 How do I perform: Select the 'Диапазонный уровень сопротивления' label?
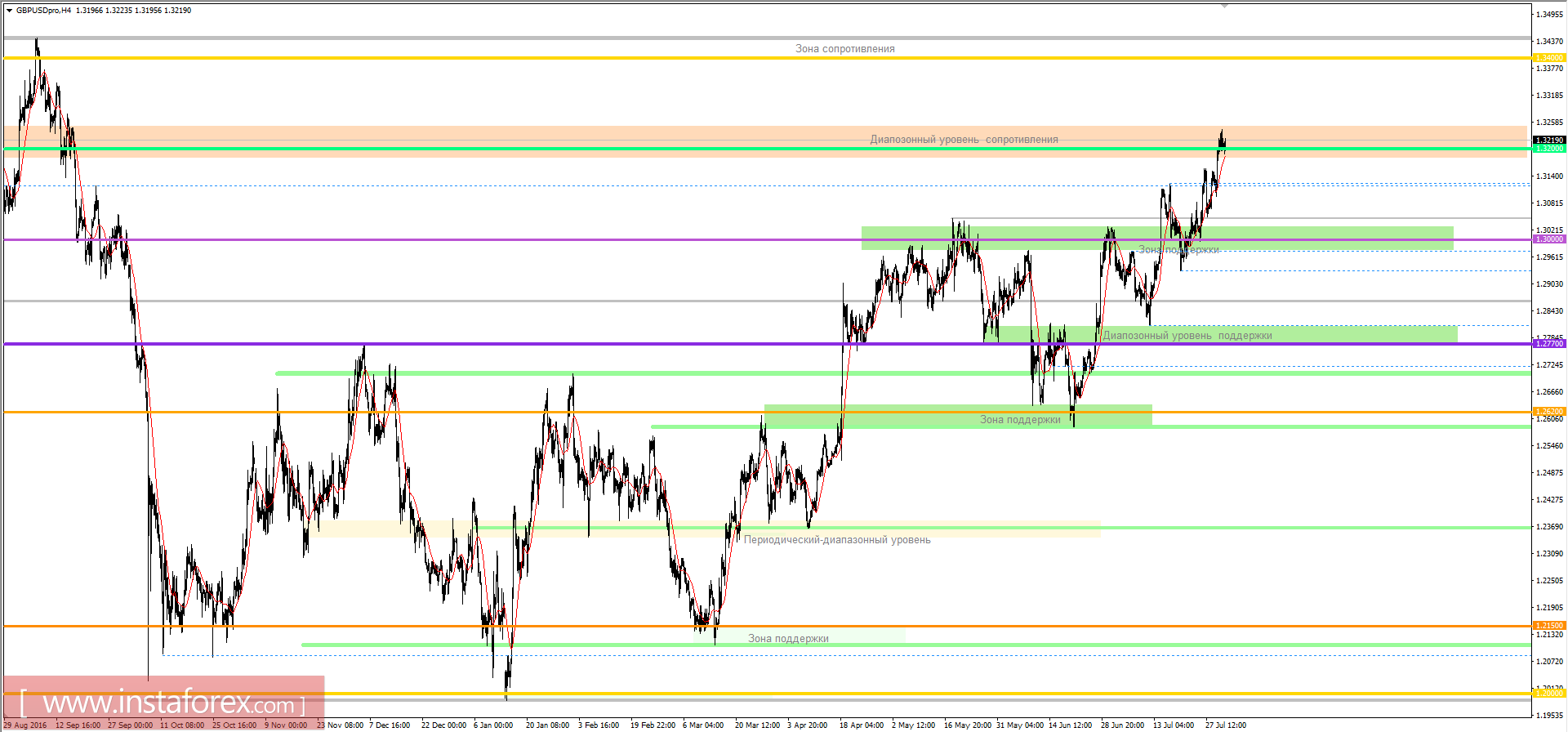click(x=964, y=140)
